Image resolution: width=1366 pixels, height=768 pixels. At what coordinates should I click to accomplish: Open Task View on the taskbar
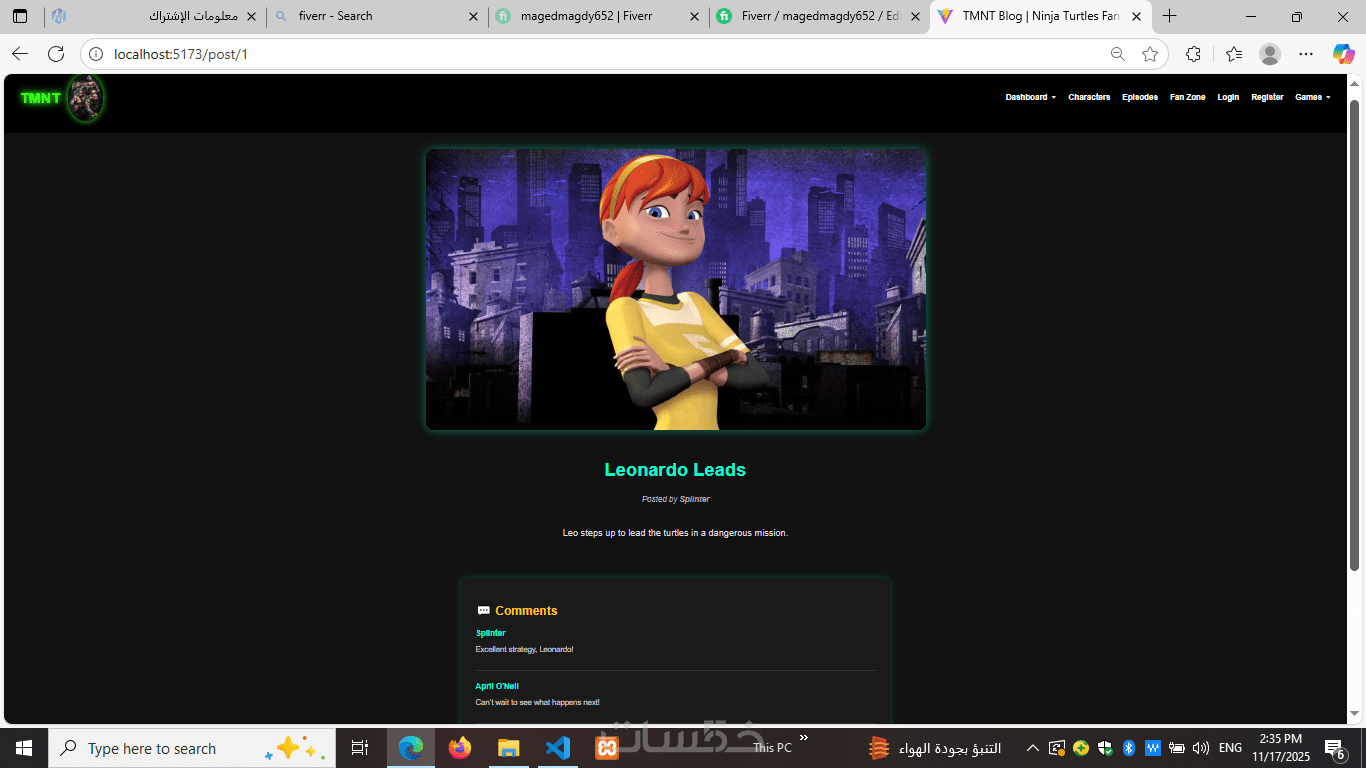[x=360, y=748]
